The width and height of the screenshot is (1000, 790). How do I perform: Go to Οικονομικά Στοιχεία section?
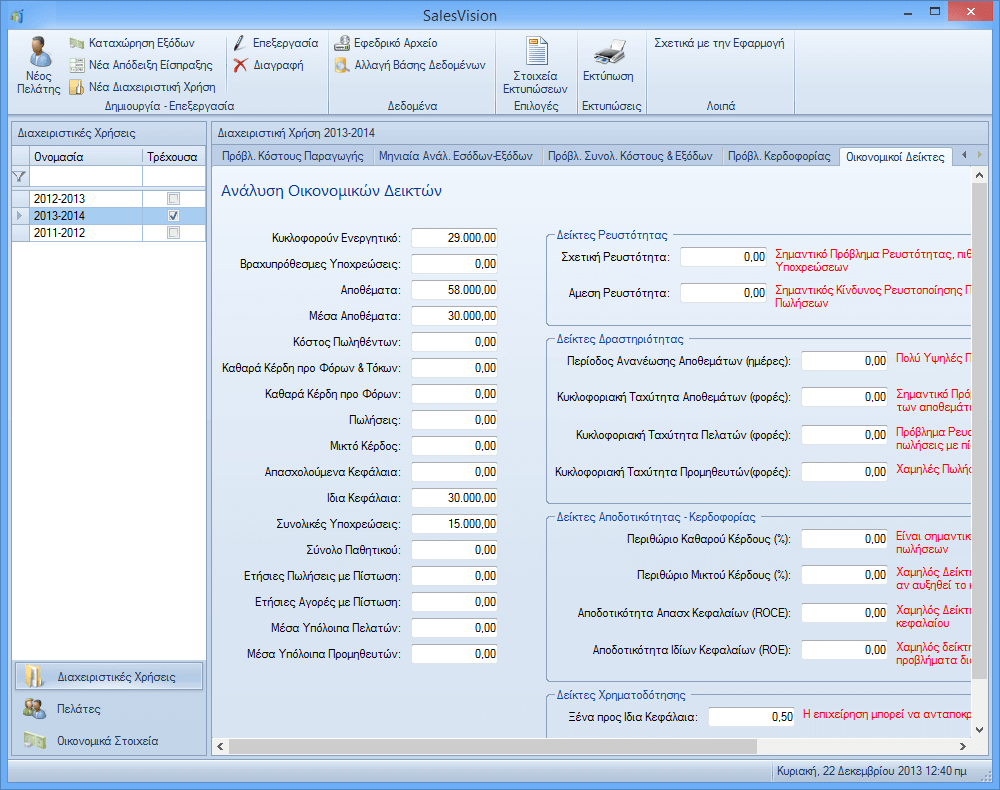(108, 741)
